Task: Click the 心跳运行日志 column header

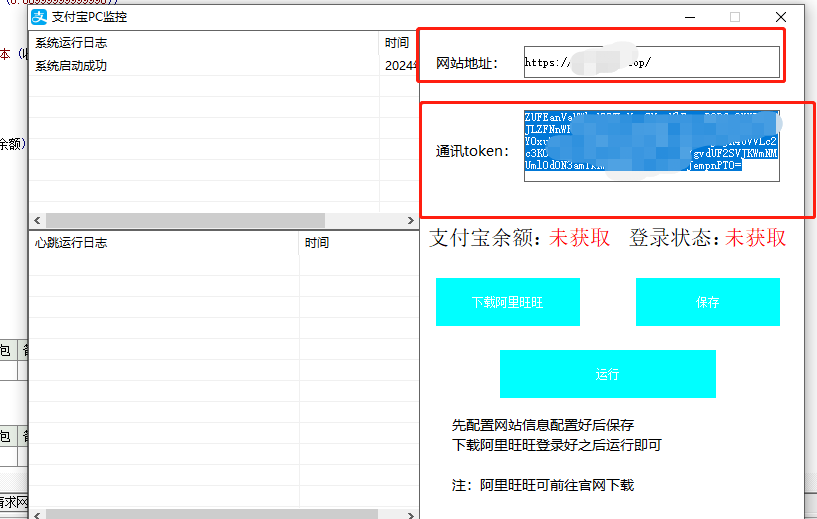Action: [164, 243]
